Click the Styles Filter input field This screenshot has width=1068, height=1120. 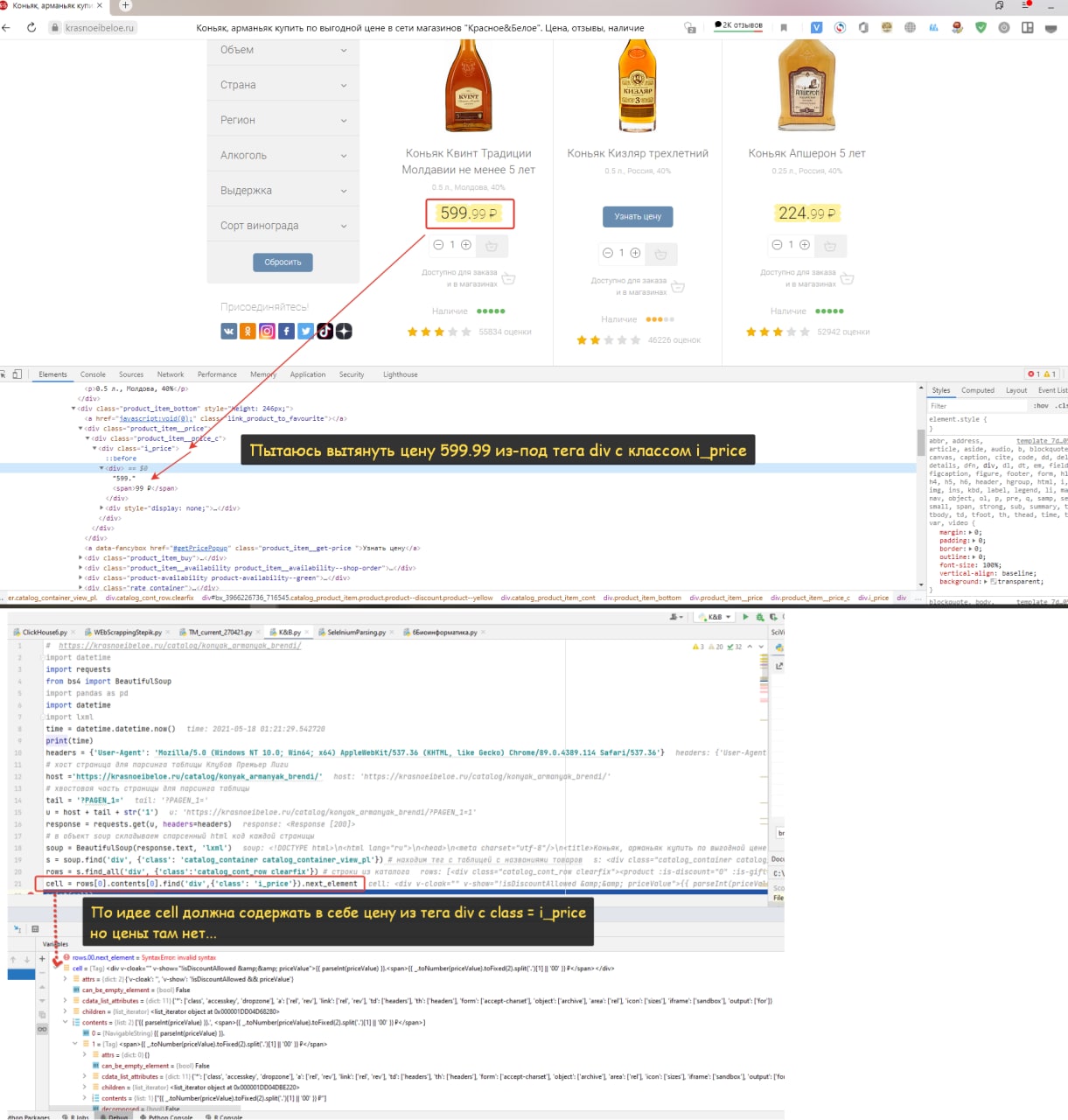click(977, 406)
